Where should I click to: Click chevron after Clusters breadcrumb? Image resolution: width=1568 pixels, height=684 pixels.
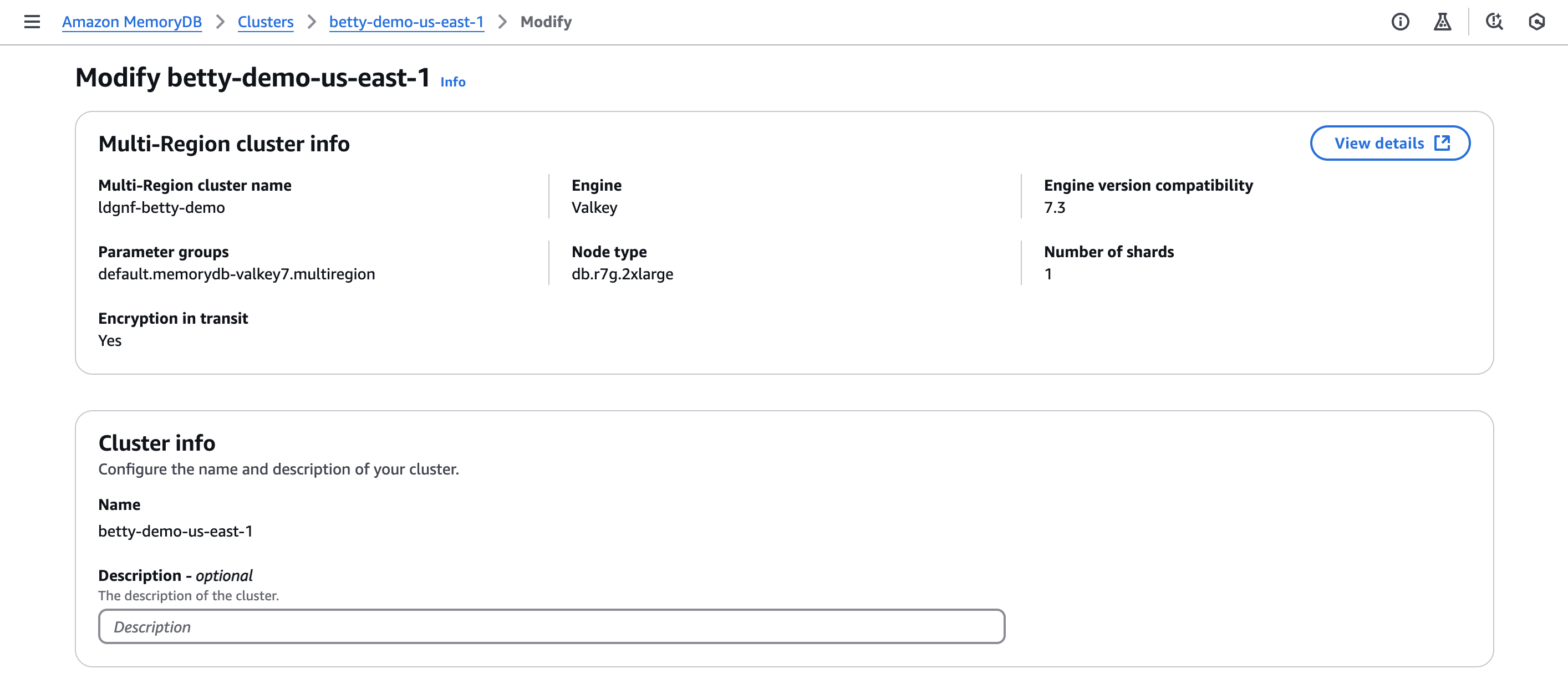click(312, 22)
